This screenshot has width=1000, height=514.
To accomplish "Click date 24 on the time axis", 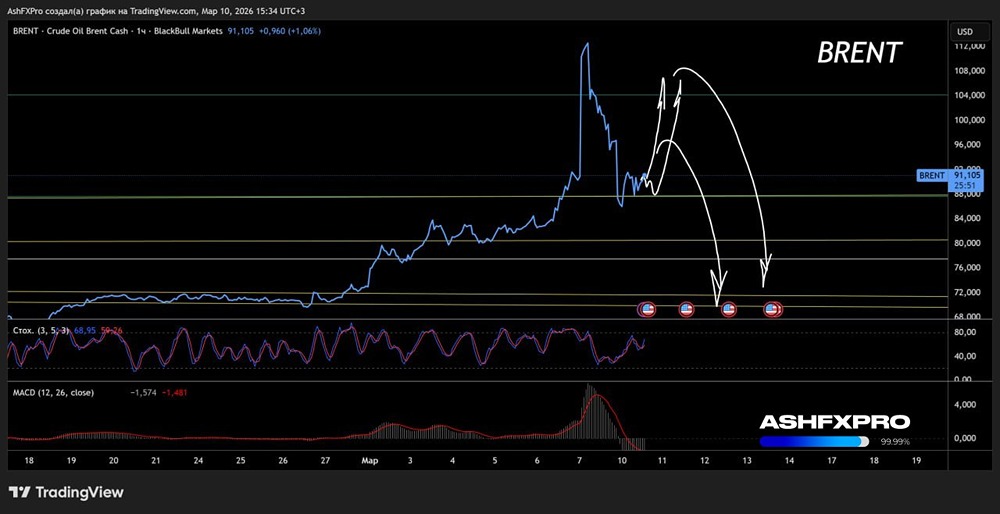I will (198, 460).
